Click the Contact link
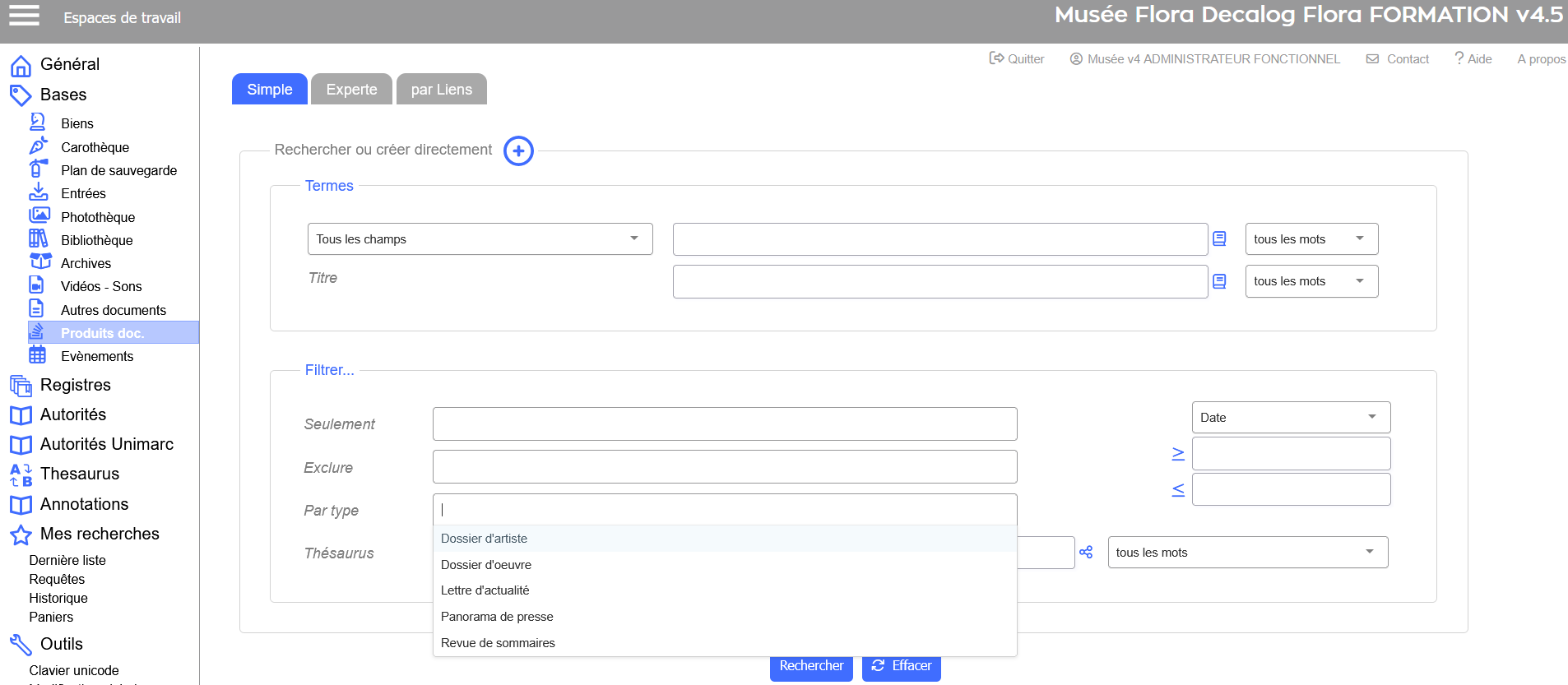 coord(1398,59)
